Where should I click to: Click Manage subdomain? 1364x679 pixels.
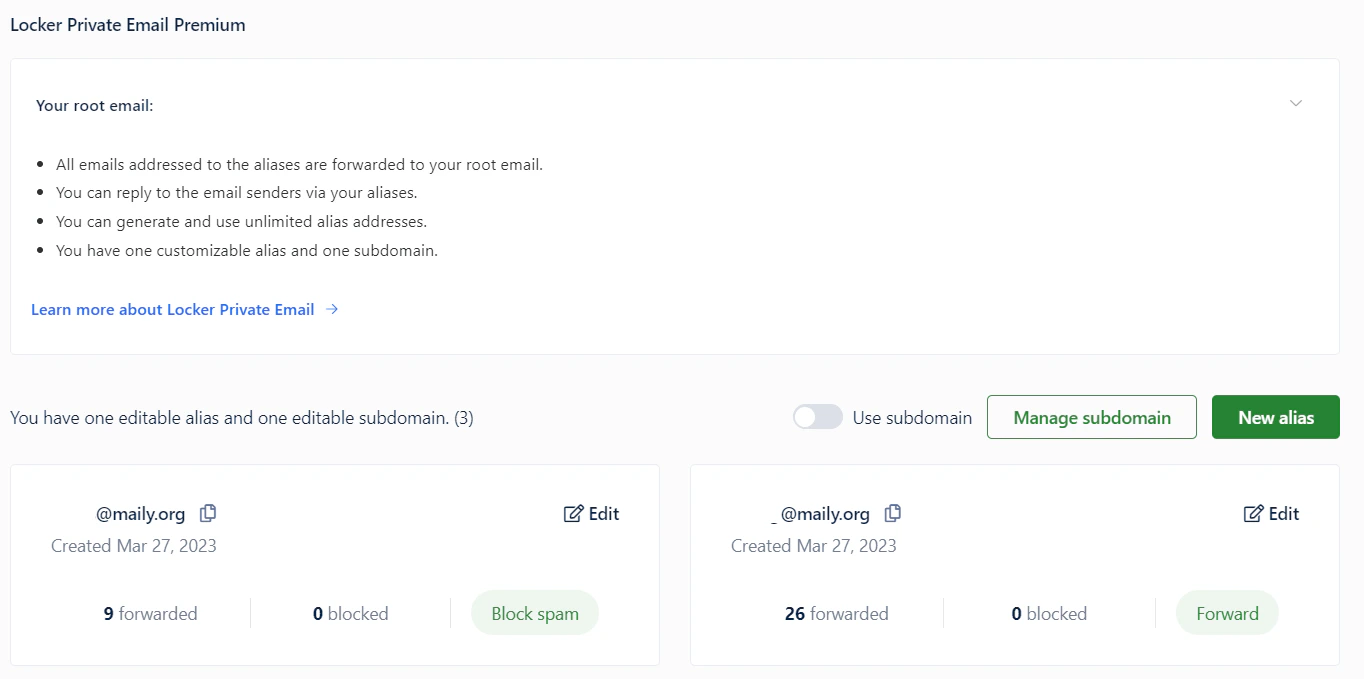pos(1091,416)
